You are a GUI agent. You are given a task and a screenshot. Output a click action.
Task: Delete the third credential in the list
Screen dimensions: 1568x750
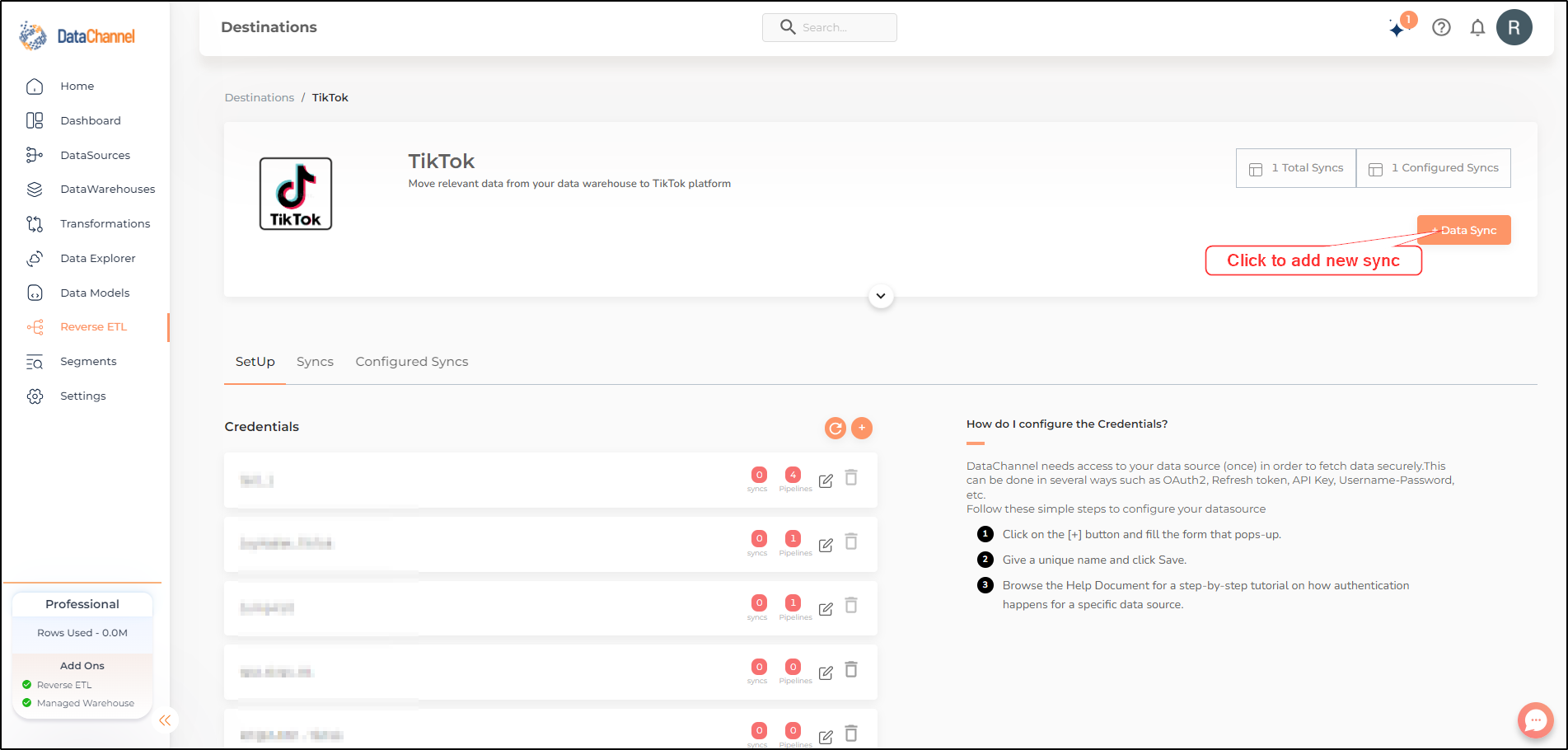[851, 606]
